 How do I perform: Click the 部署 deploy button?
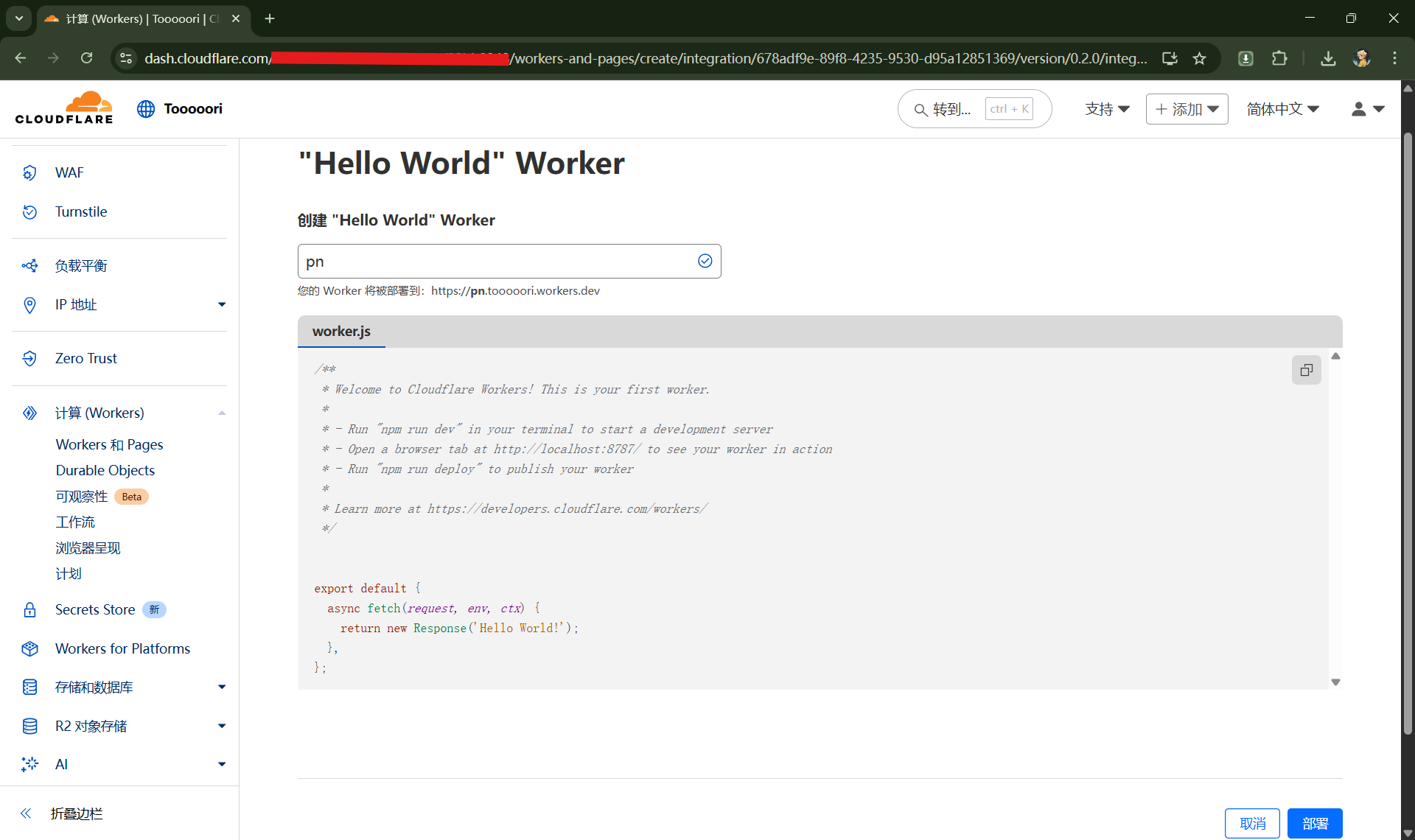(x=1314, y=823)
